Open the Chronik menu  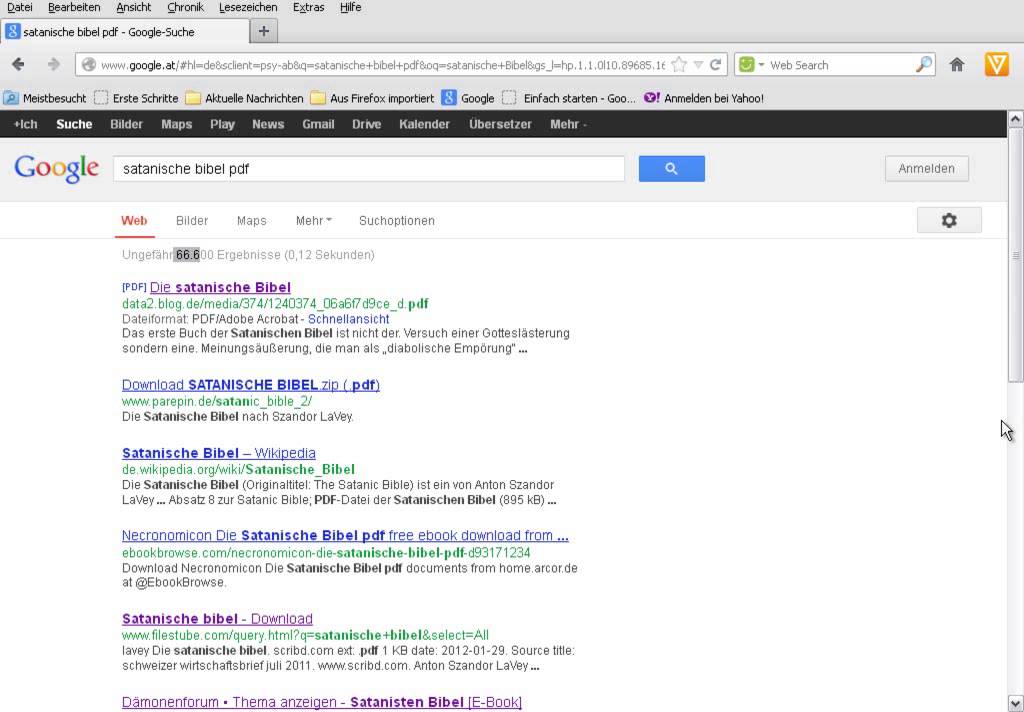[x=185, y=7]
